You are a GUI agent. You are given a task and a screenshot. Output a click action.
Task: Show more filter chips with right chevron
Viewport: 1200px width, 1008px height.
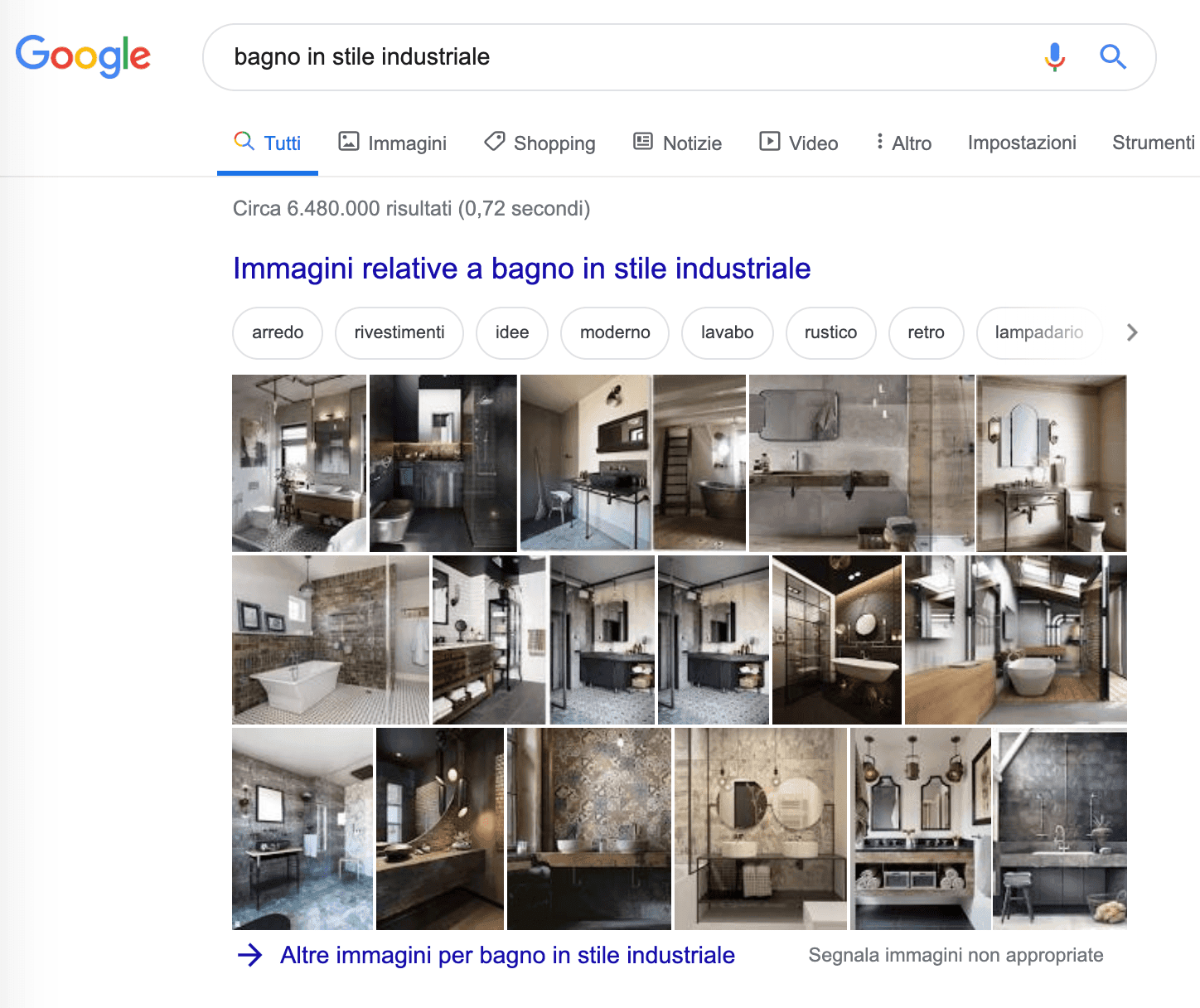click(x=1132, y=332)
